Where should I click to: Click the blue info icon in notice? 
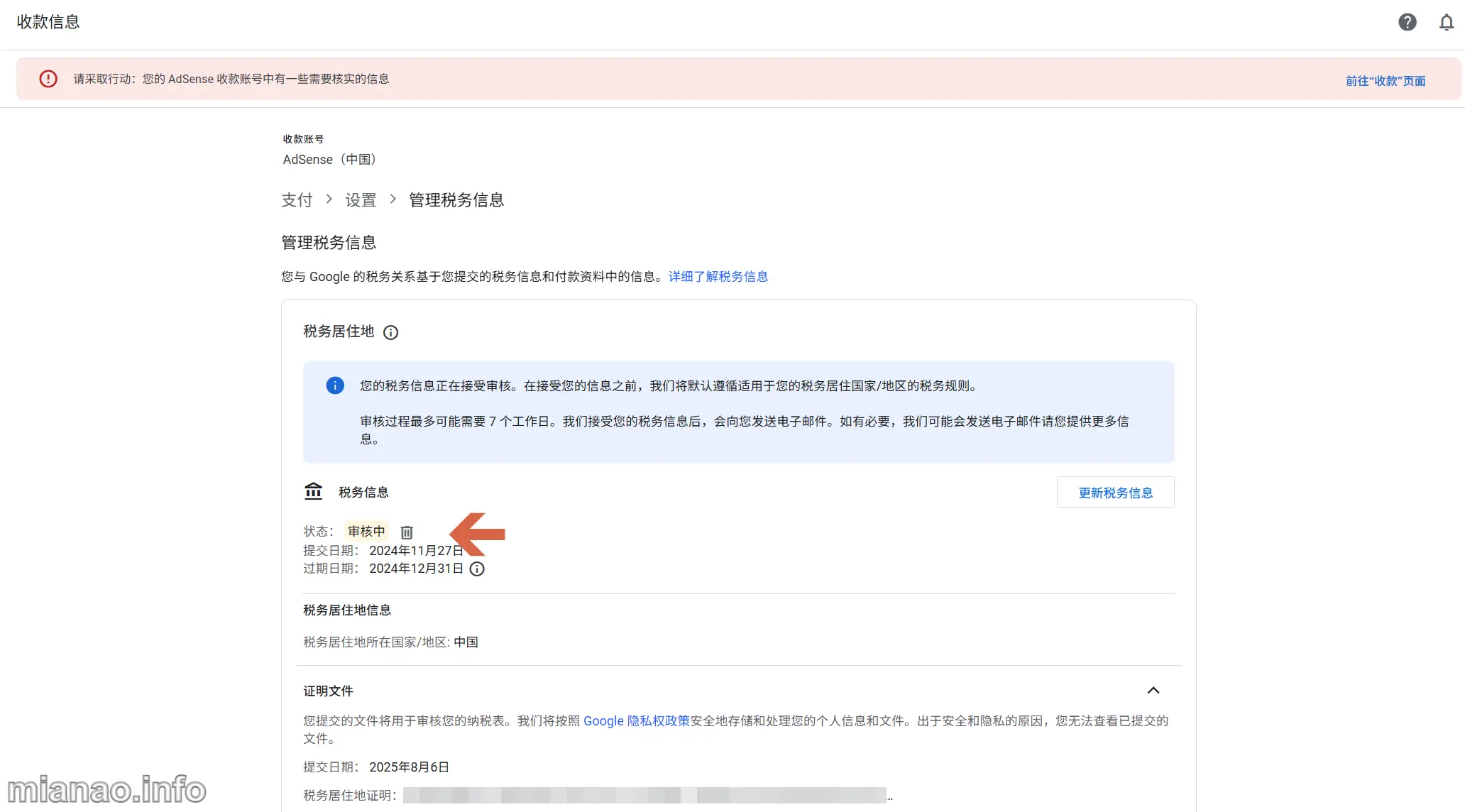[x=335, y=385]
